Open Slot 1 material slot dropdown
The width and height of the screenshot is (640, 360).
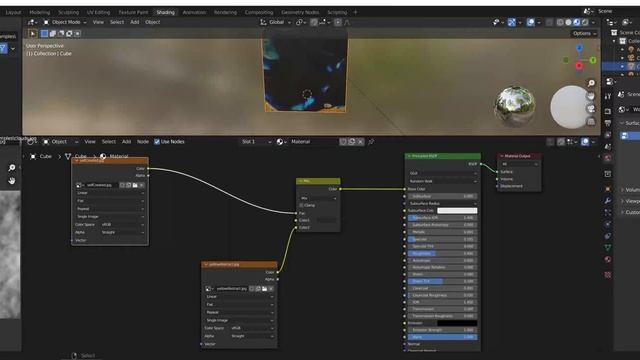pyautogui.click(x=256, y=142)
